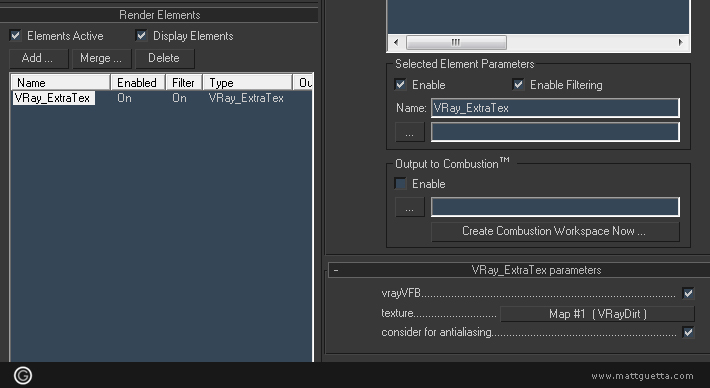Click the G logo icon in footer
Viewport: 710px width, 388px height.
pyautogui.click(x=23, y=375)
